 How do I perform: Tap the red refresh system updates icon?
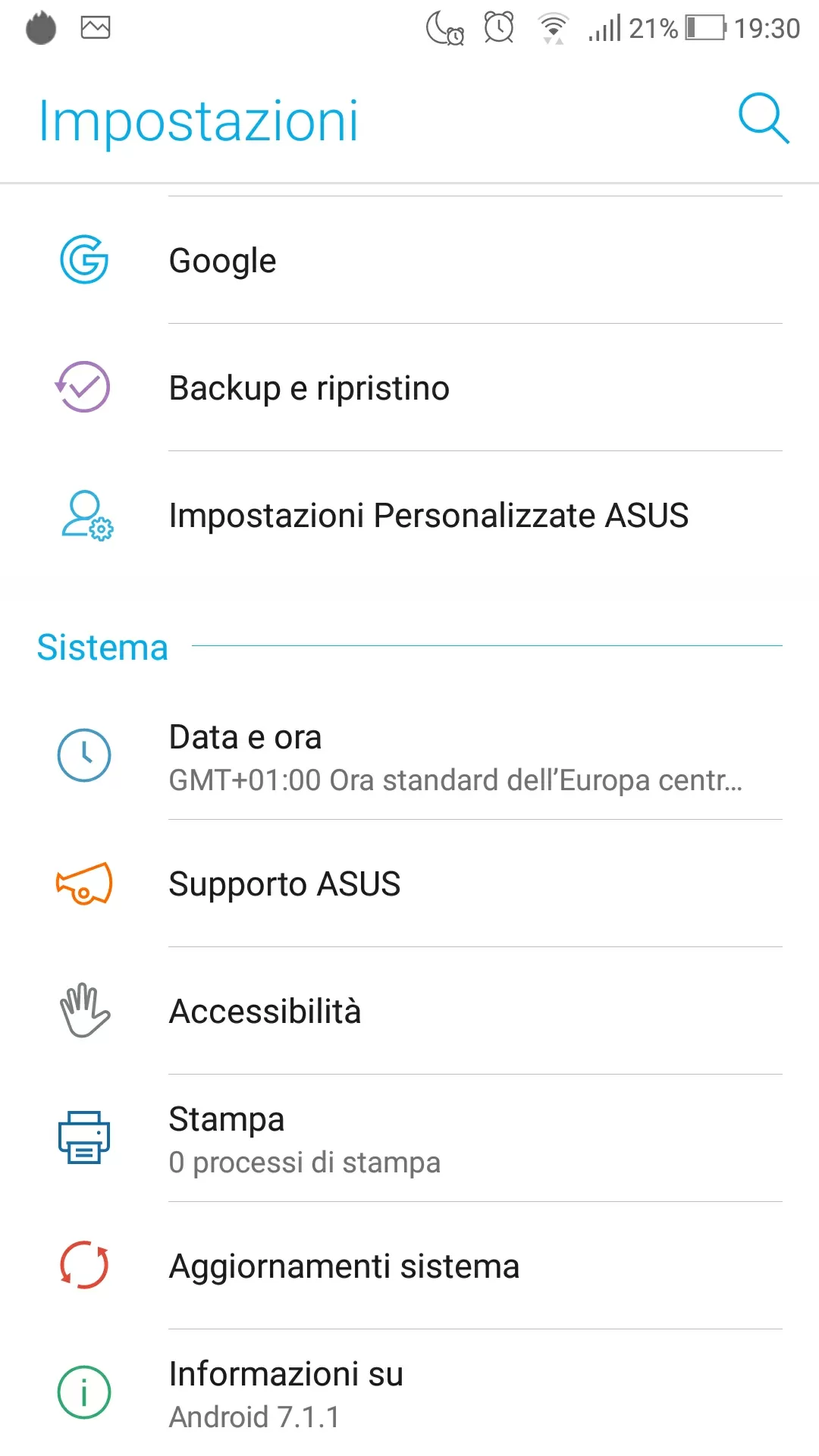84,1265
